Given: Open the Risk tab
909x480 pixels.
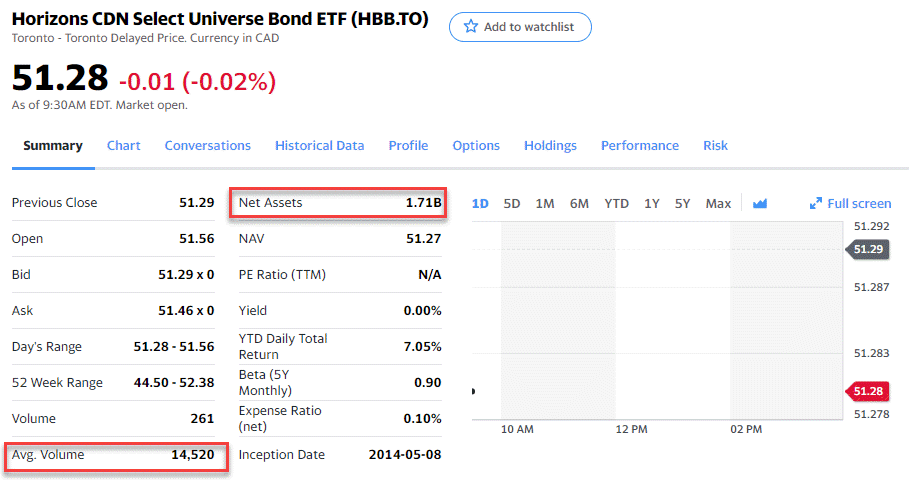Looking at the screenshot, I should (x=715, y=145).
